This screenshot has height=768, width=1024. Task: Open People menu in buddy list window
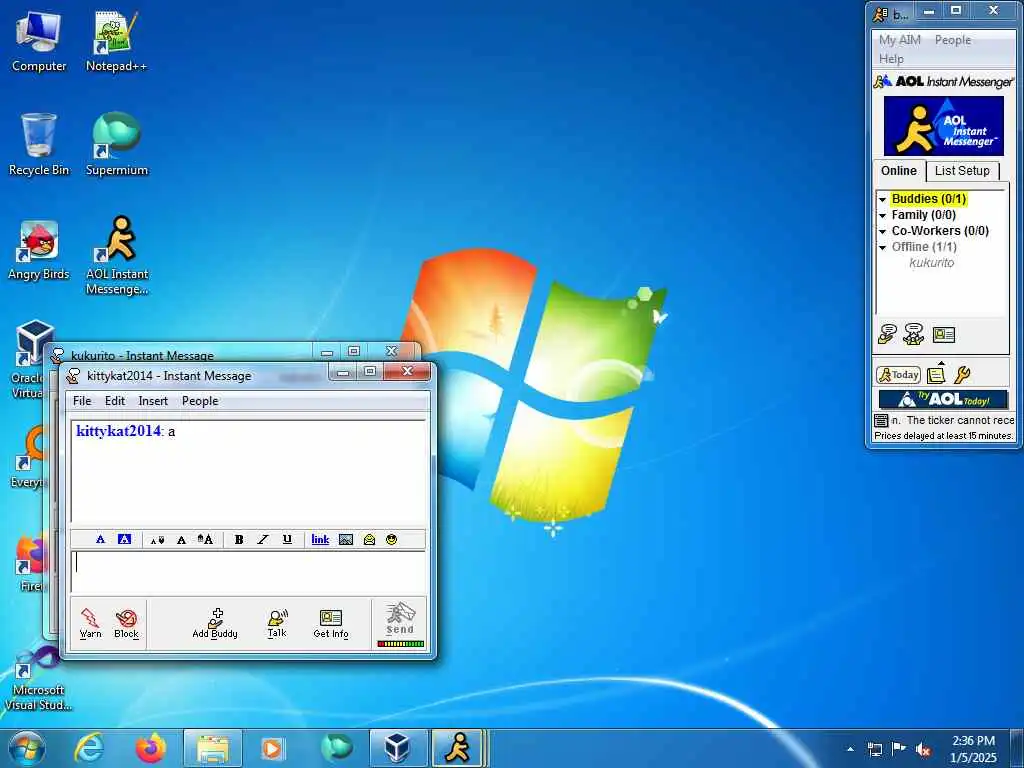(952, 40)
